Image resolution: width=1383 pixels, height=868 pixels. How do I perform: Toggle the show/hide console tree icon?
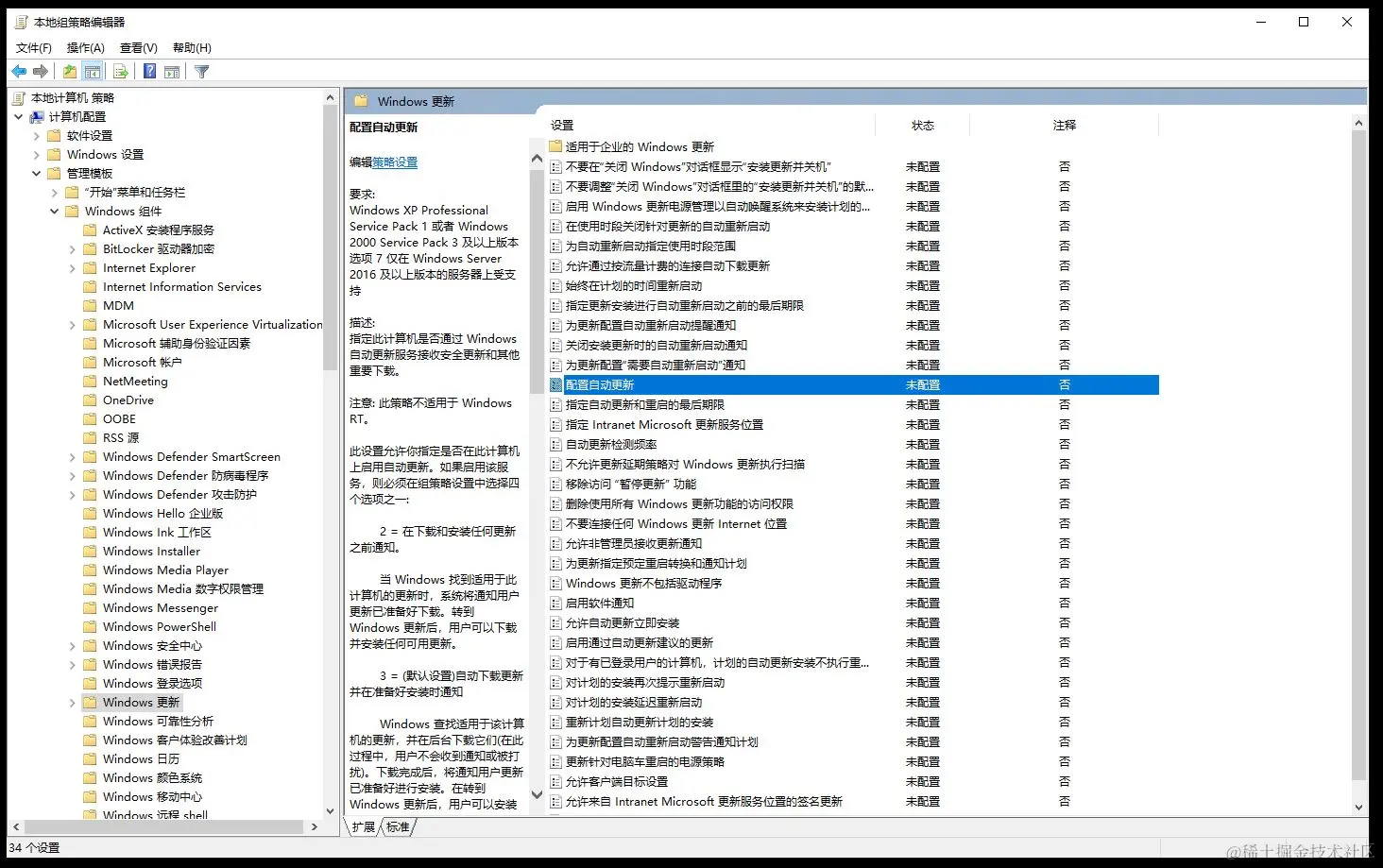pos(93,72)
